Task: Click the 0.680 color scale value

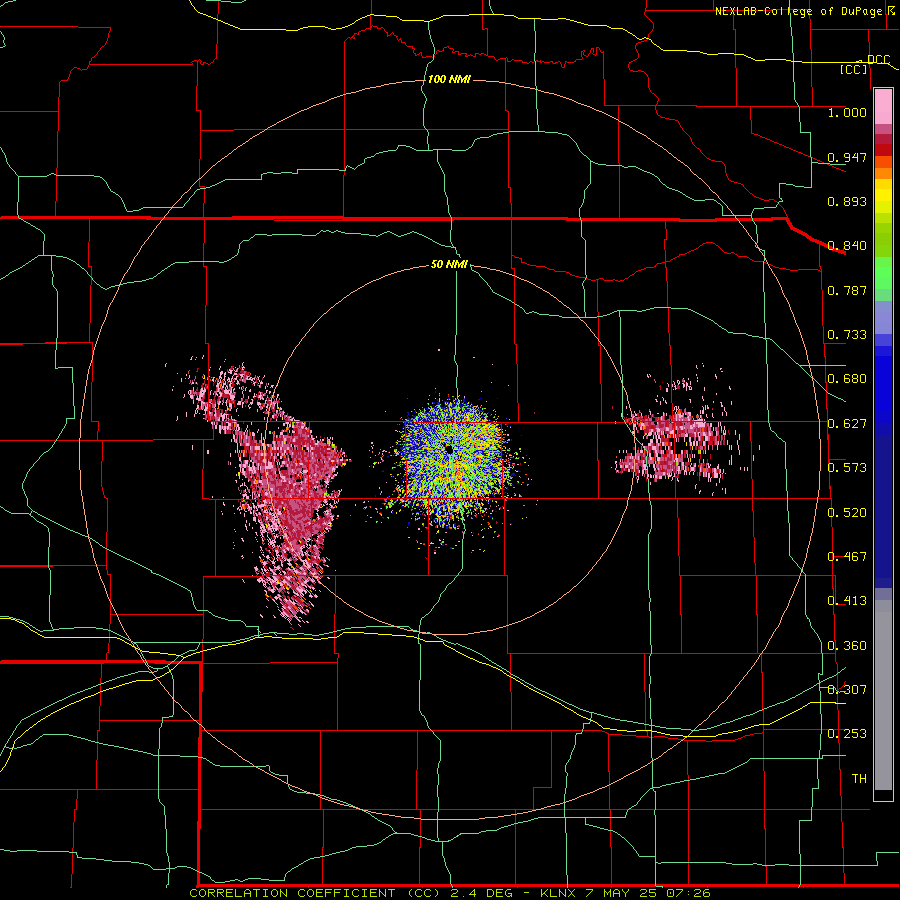Action: (847, 379)
